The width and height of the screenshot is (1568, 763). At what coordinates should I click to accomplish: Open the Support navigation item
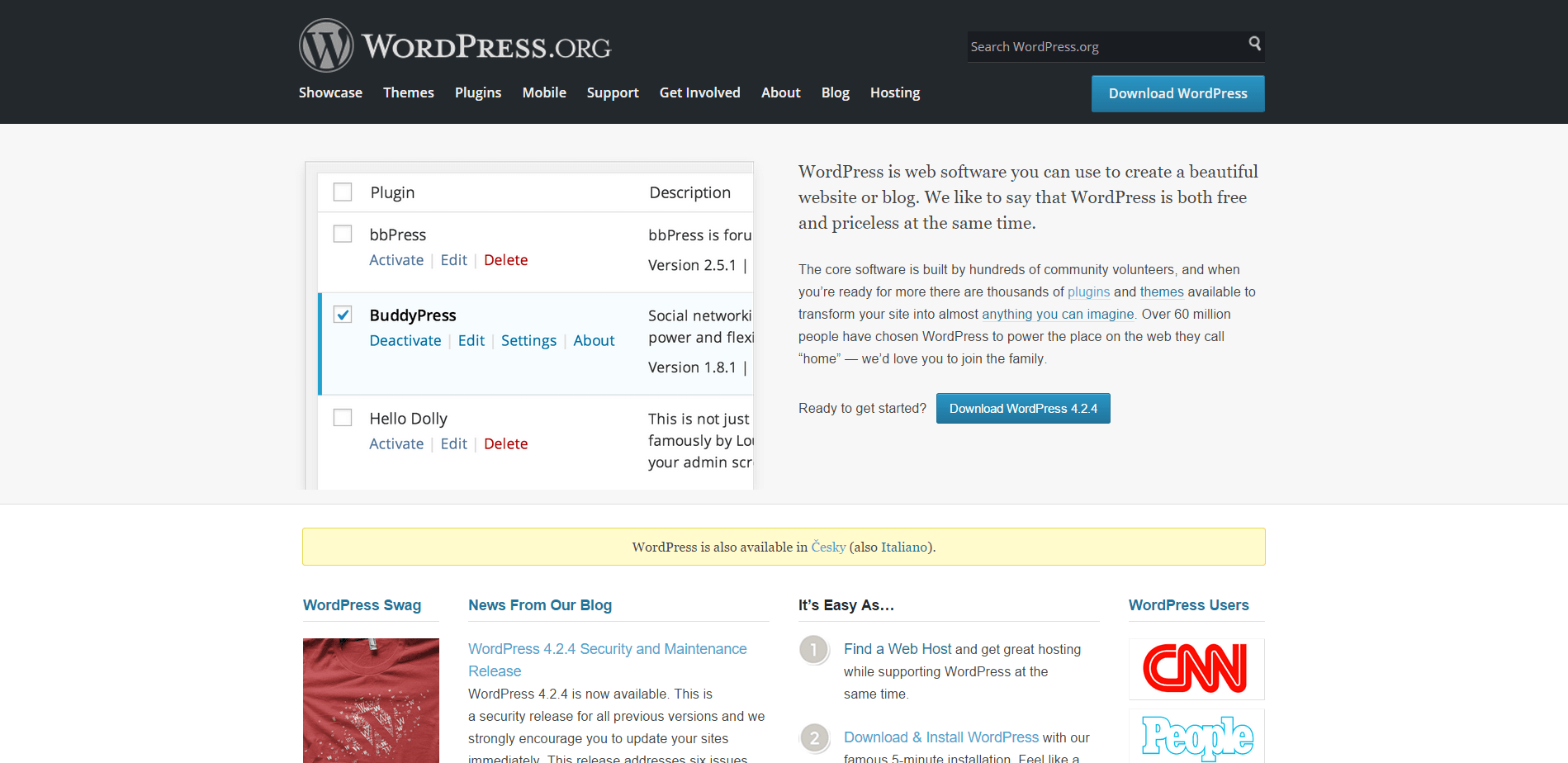pyautogui.click(x=613, y=92)
